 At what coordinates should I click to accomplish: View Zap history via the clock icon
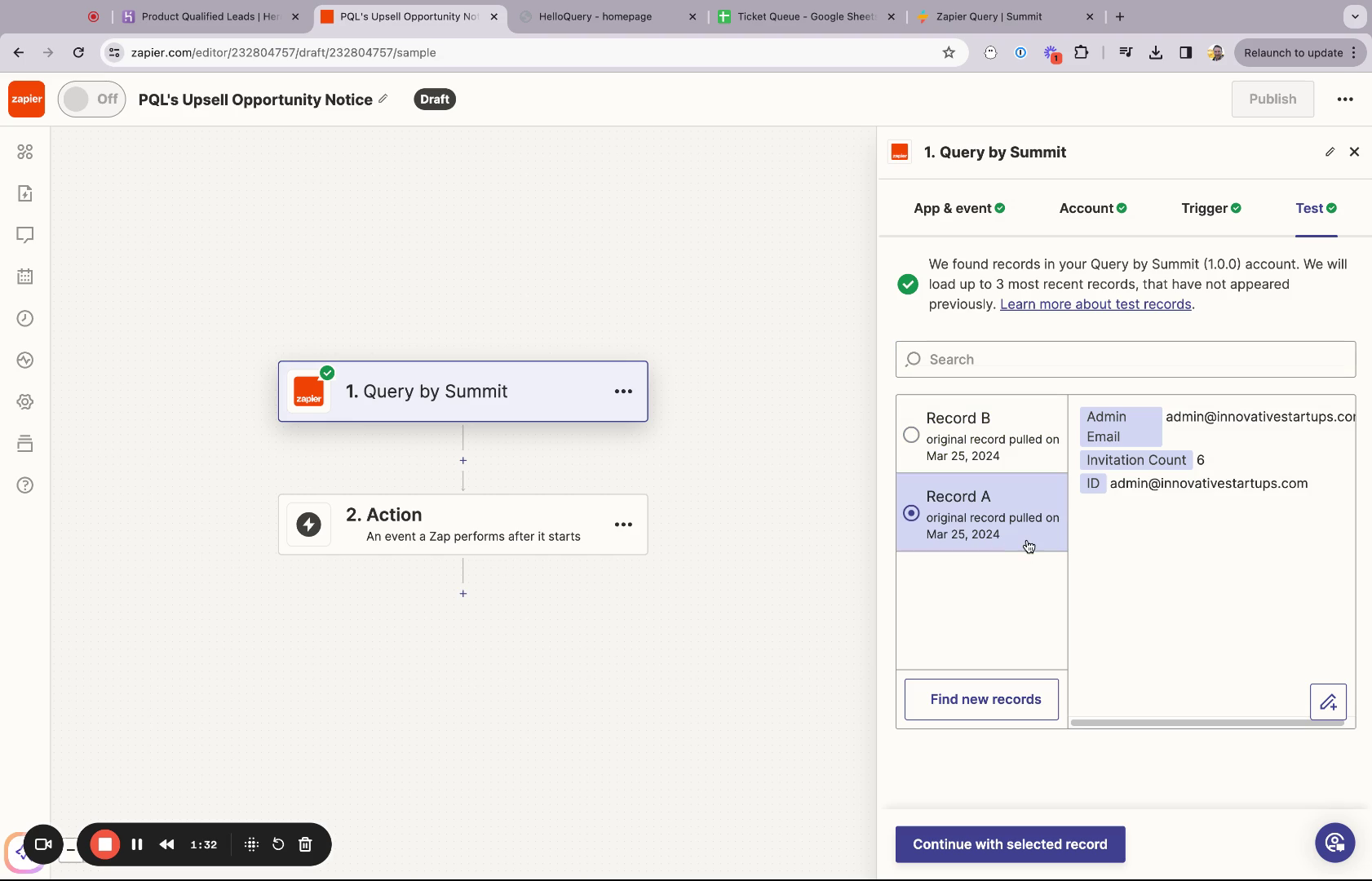(25, 318)
